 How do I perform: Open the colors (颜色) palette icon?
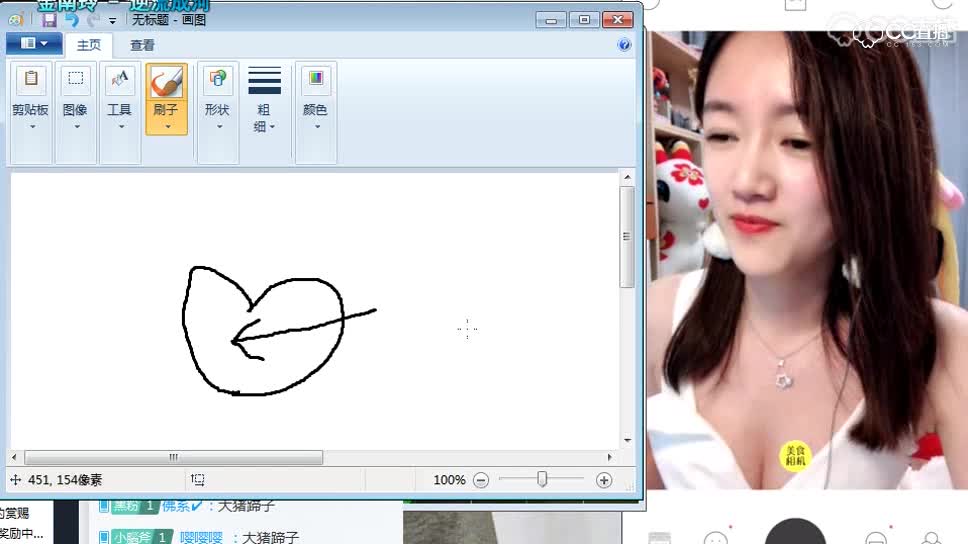pos(315,79)
